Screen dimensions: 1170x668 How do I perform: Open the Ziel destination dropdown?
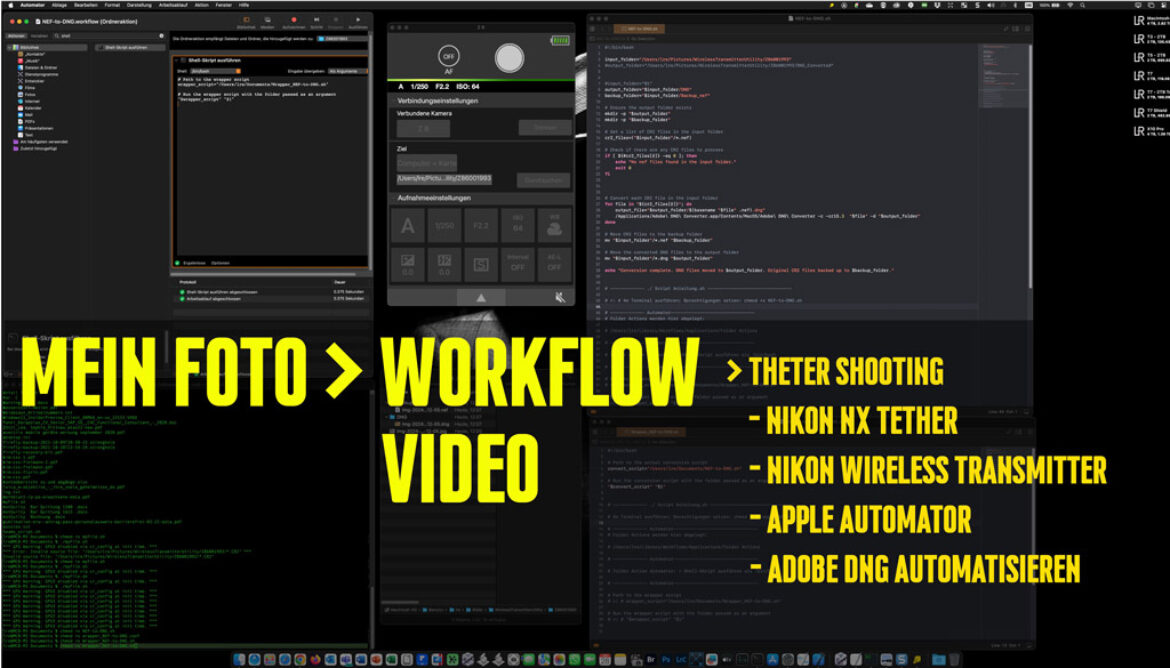point(426,163)
